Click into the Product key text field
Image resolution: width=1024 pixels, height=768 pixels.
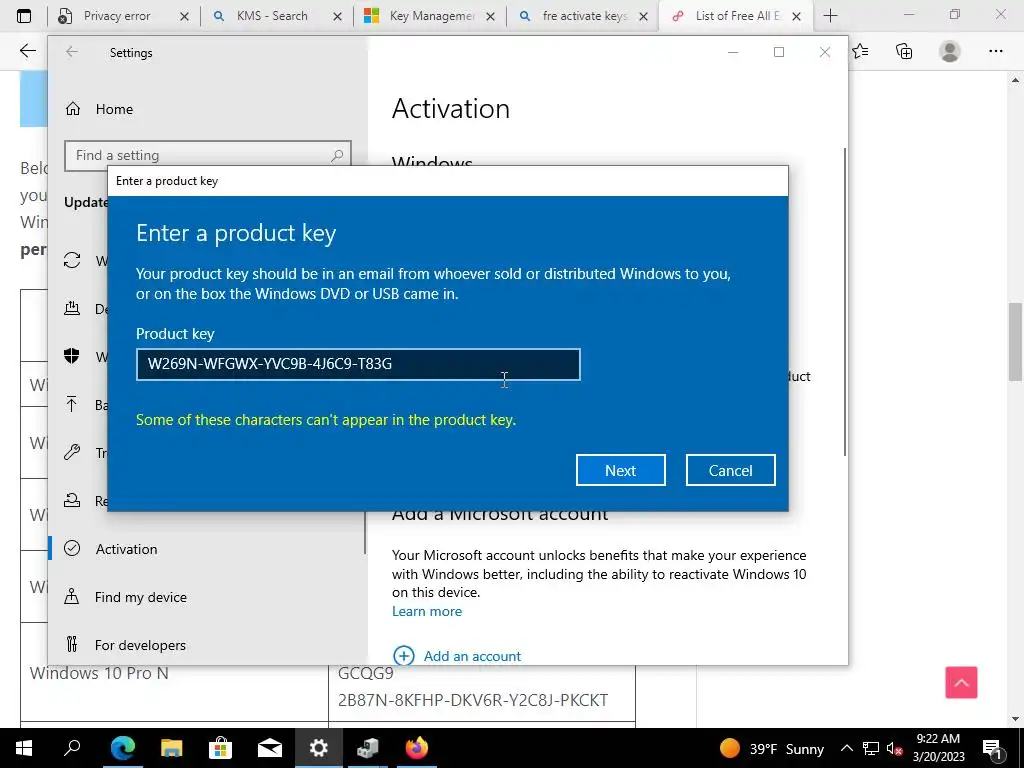coord(358,364)
